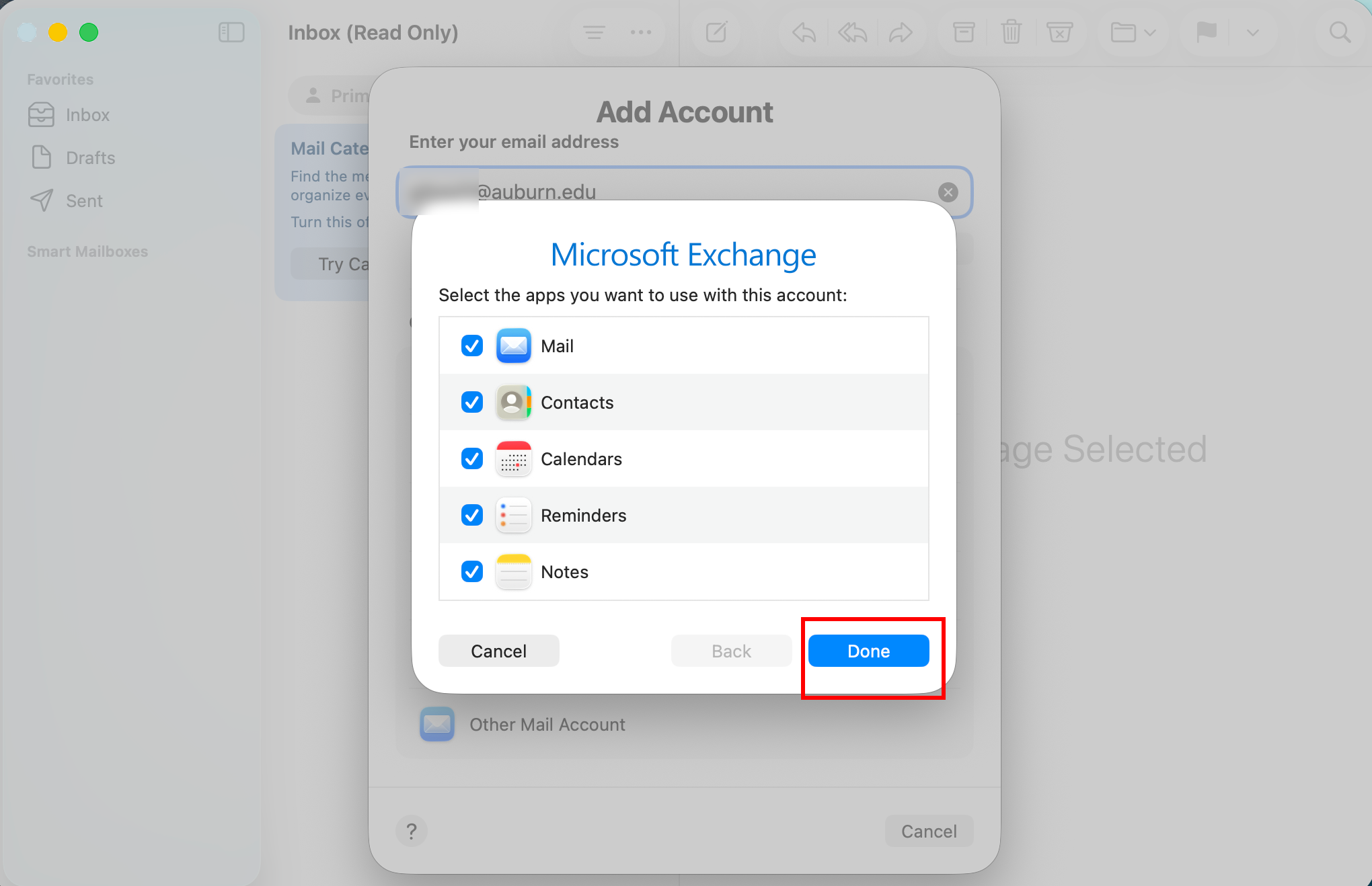The width and height of the screenshot is (1372, 886).
Task: Open the Move to folder dropdown
Action: coord(1133,32)
